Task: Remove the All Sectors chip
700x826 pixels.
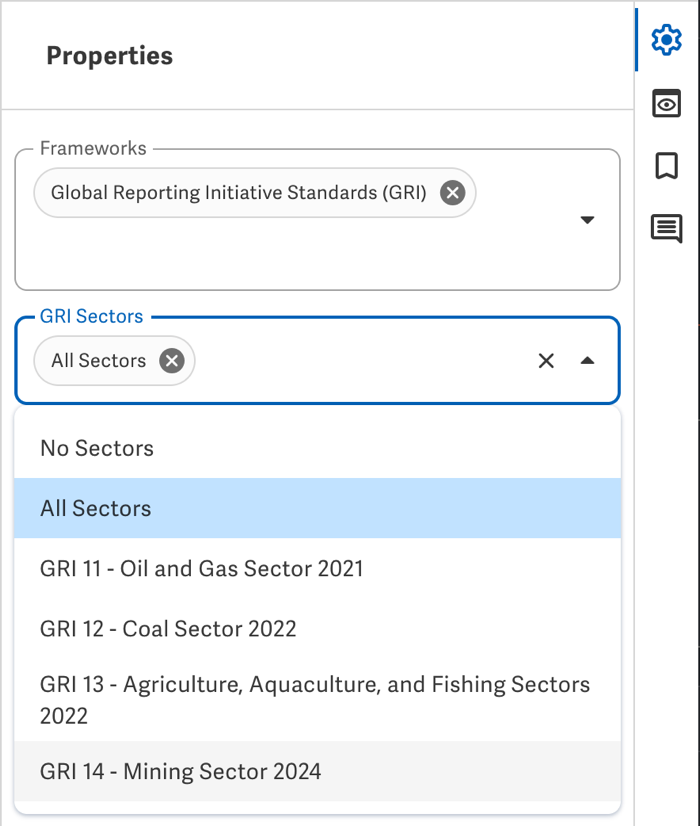Action: coord(172,361)
